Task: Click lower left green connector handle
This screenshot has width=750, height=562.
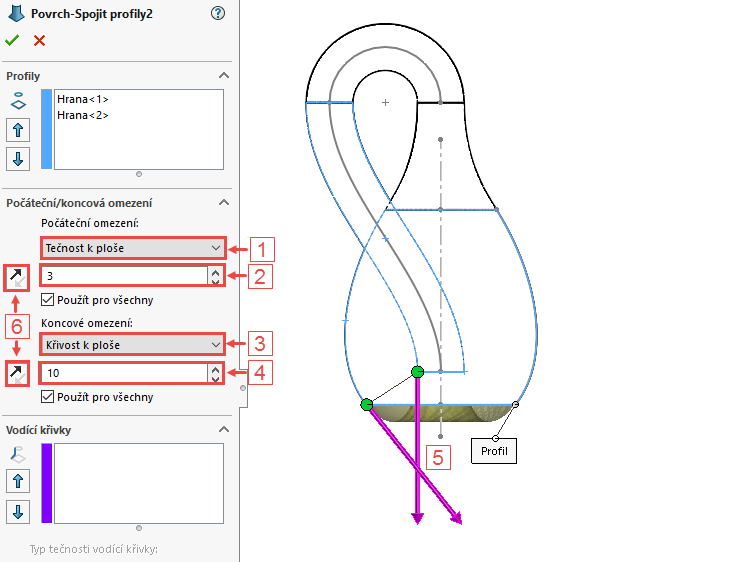Action: (367, 405)
